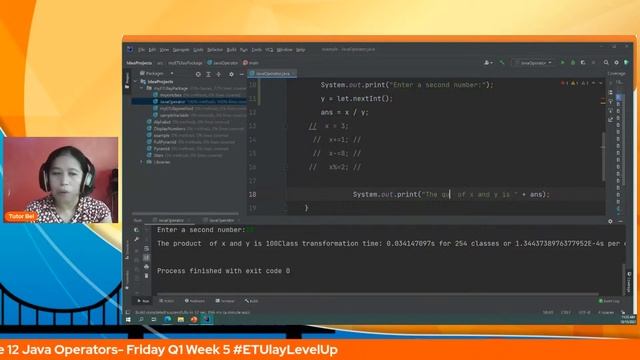This screenshot has width=640, height=360.
Task: Open the View menu
Action: coord(164,49)
